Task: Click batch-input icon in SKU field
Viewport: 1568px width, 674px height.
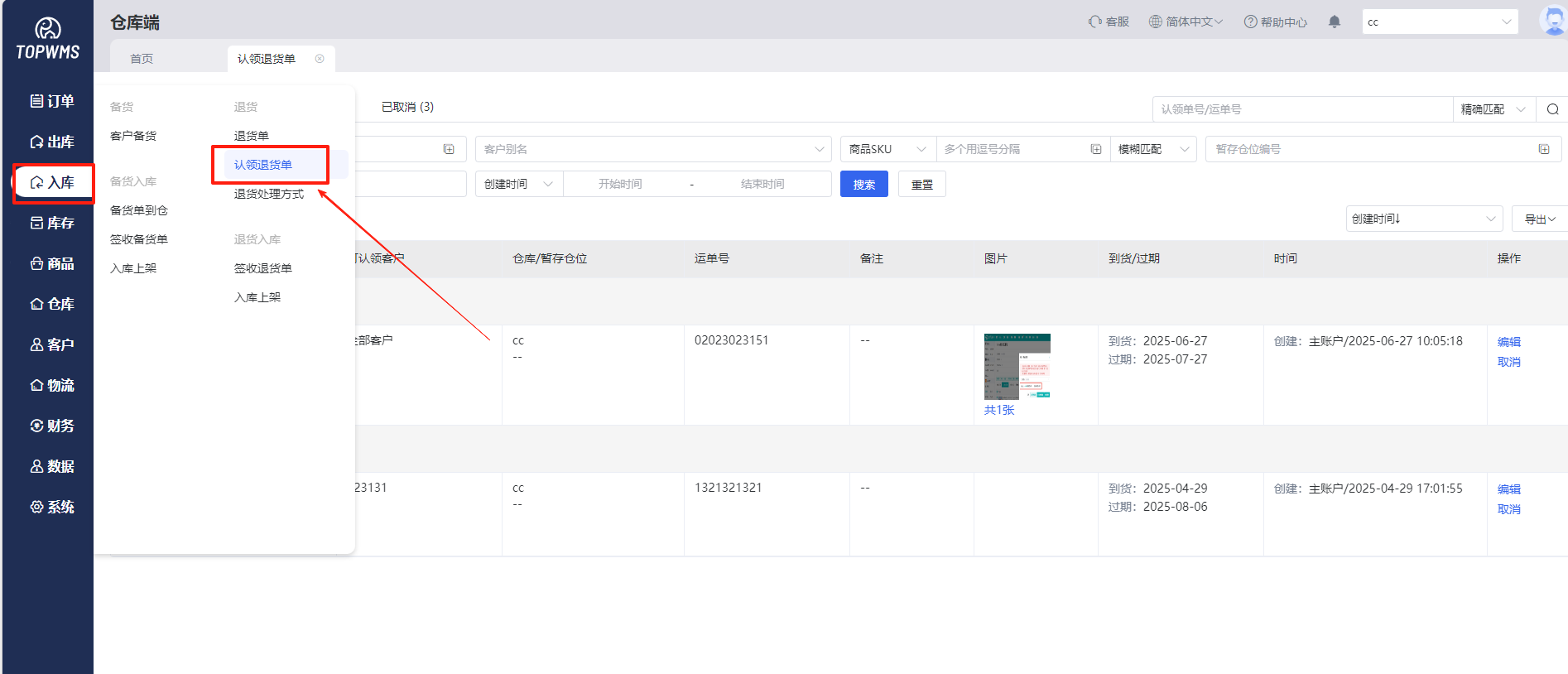Action: tap(1096, 149)
